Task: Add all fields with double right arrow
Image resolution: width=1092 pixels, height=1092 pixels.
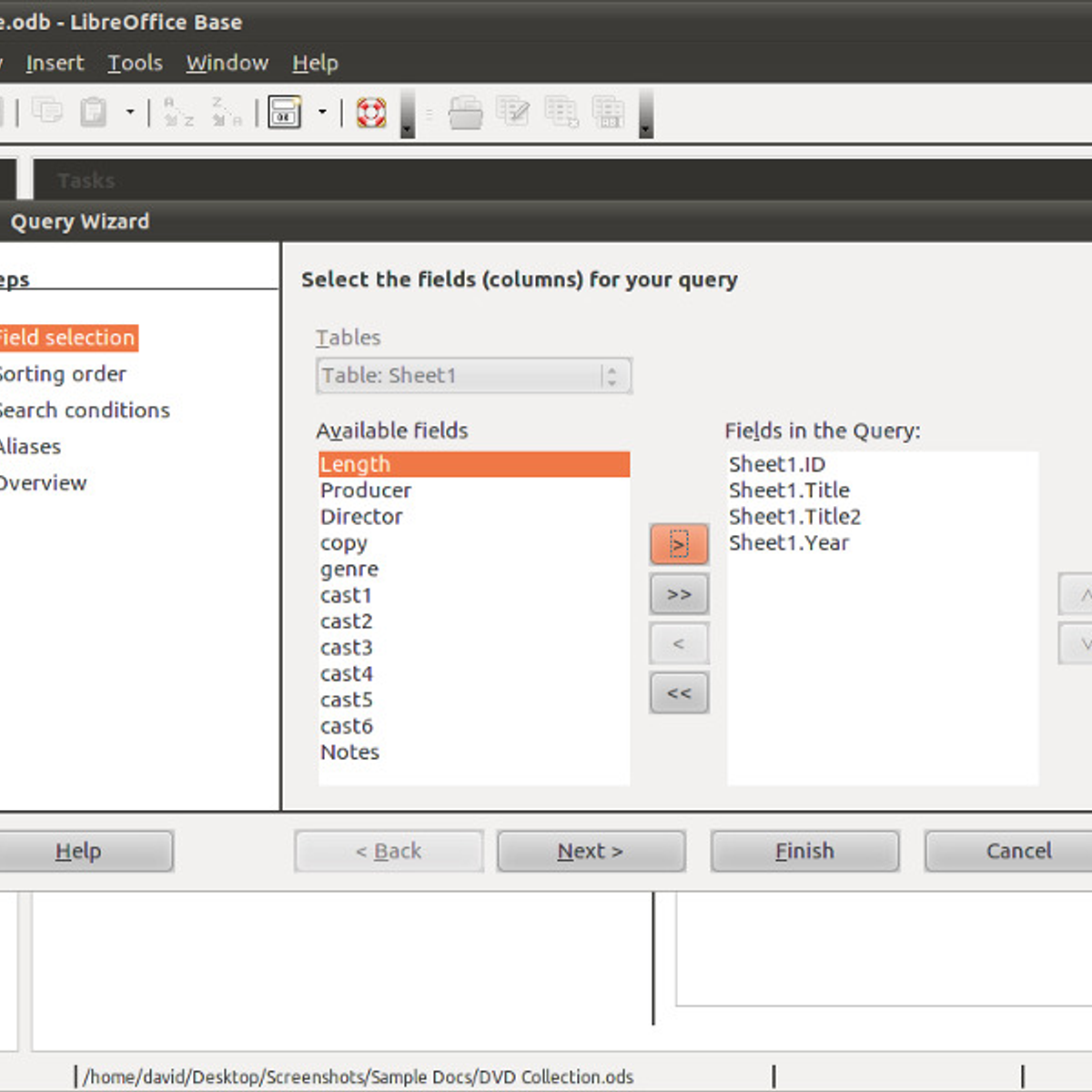Action: click(679, 594)
